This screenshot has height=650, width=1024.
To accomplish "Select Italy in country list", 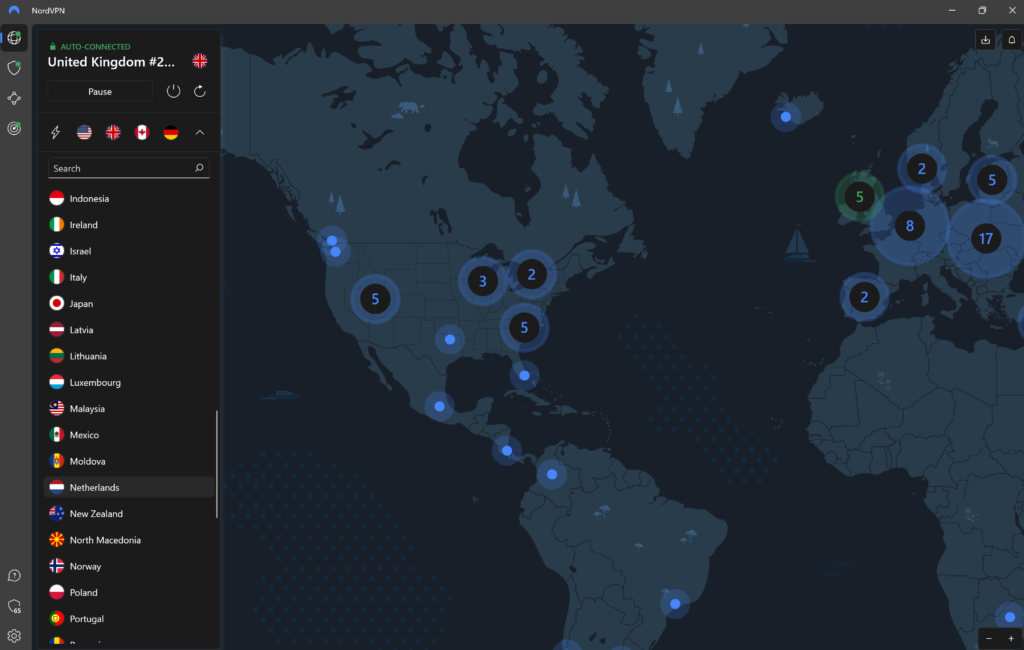I will [x=129, y=277].
